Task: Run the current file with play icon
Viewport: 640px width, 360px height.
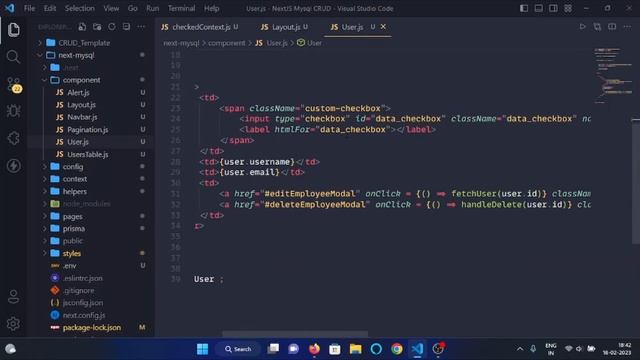Action: 582,27
